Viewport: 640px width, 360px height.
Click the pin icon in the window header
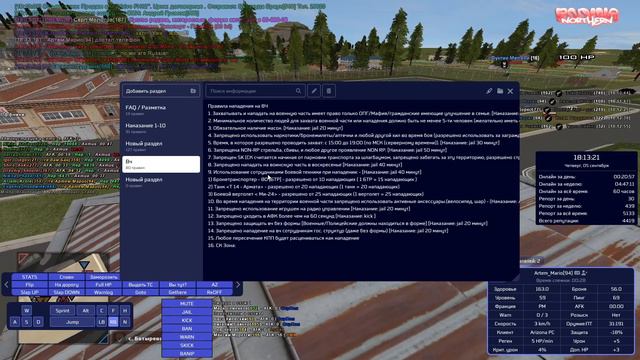click(x=489, y=91)
